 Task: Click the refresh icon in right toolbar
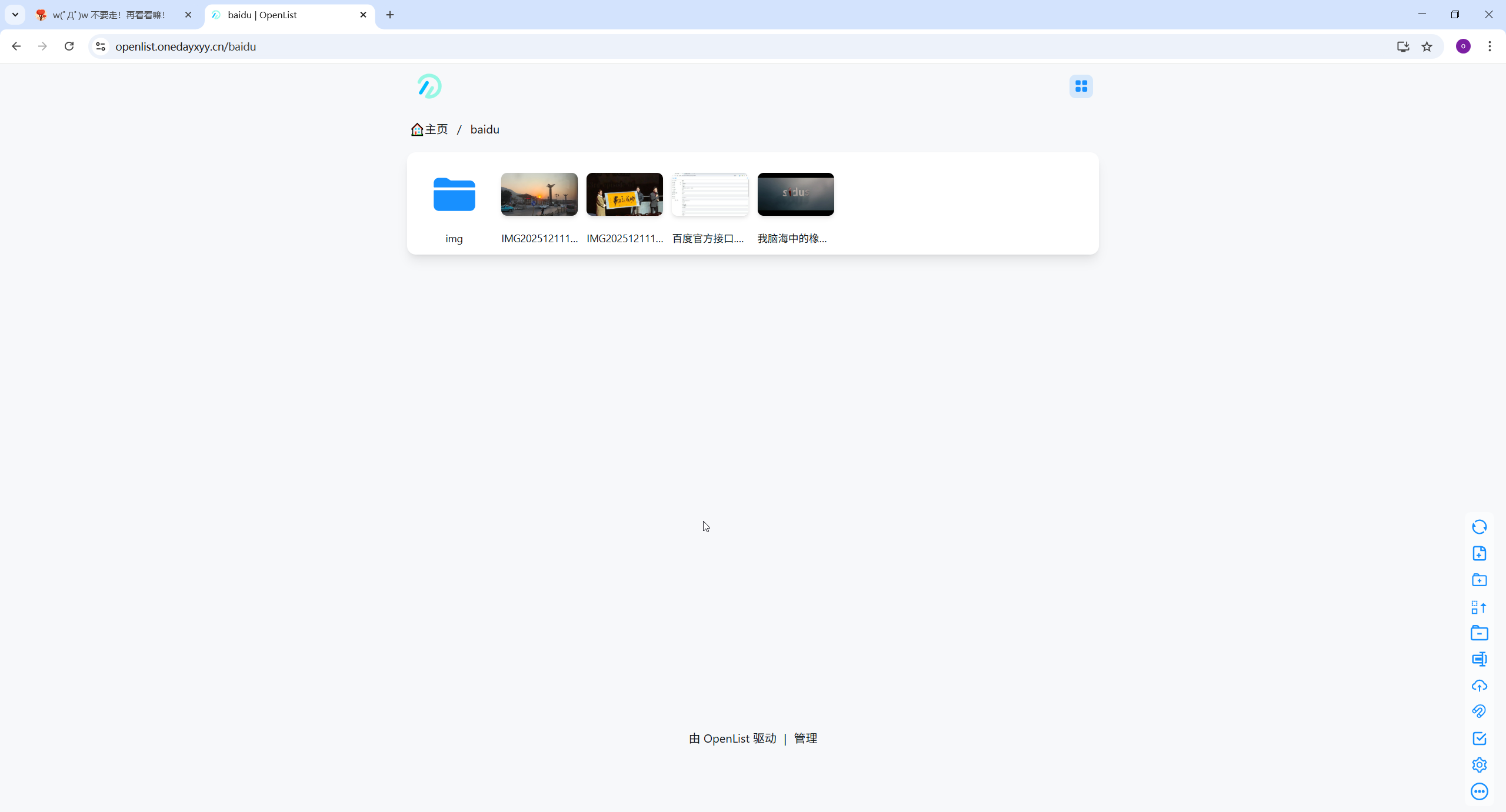[1479, 527]
